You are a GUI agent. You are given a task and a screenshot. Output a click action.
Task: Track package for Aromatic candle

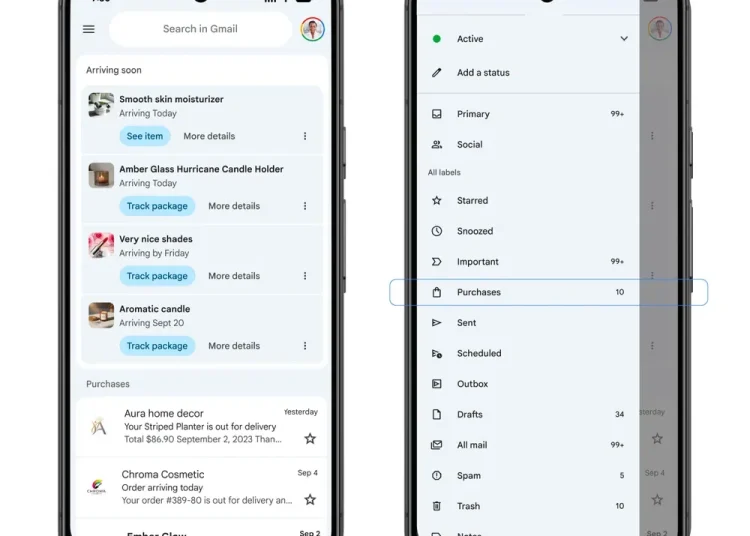pyautogui.click(x=157, y=345)
